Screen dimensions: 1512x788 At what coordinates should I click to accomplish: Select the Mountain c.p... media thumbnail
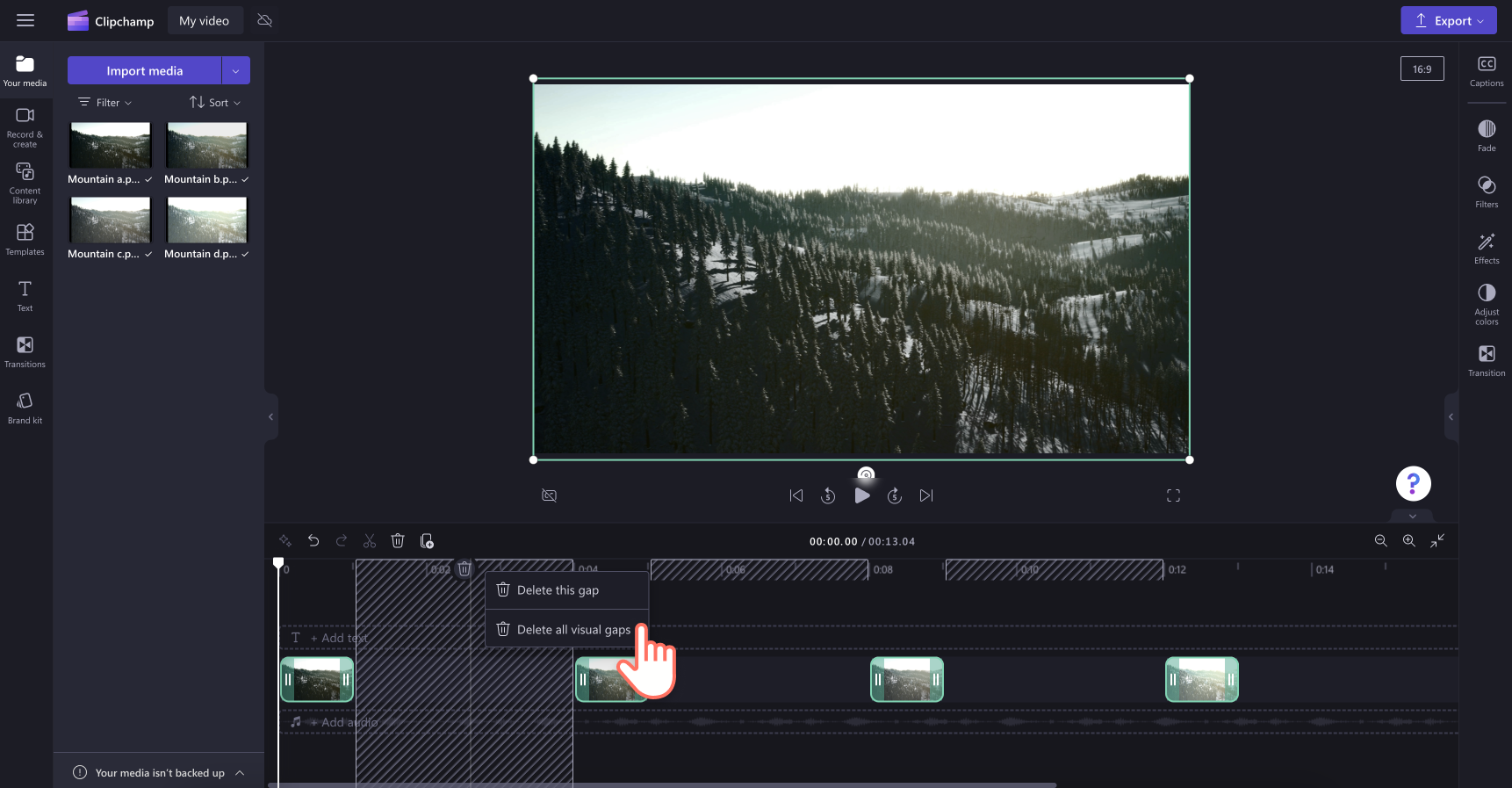[x=111, y=220]
